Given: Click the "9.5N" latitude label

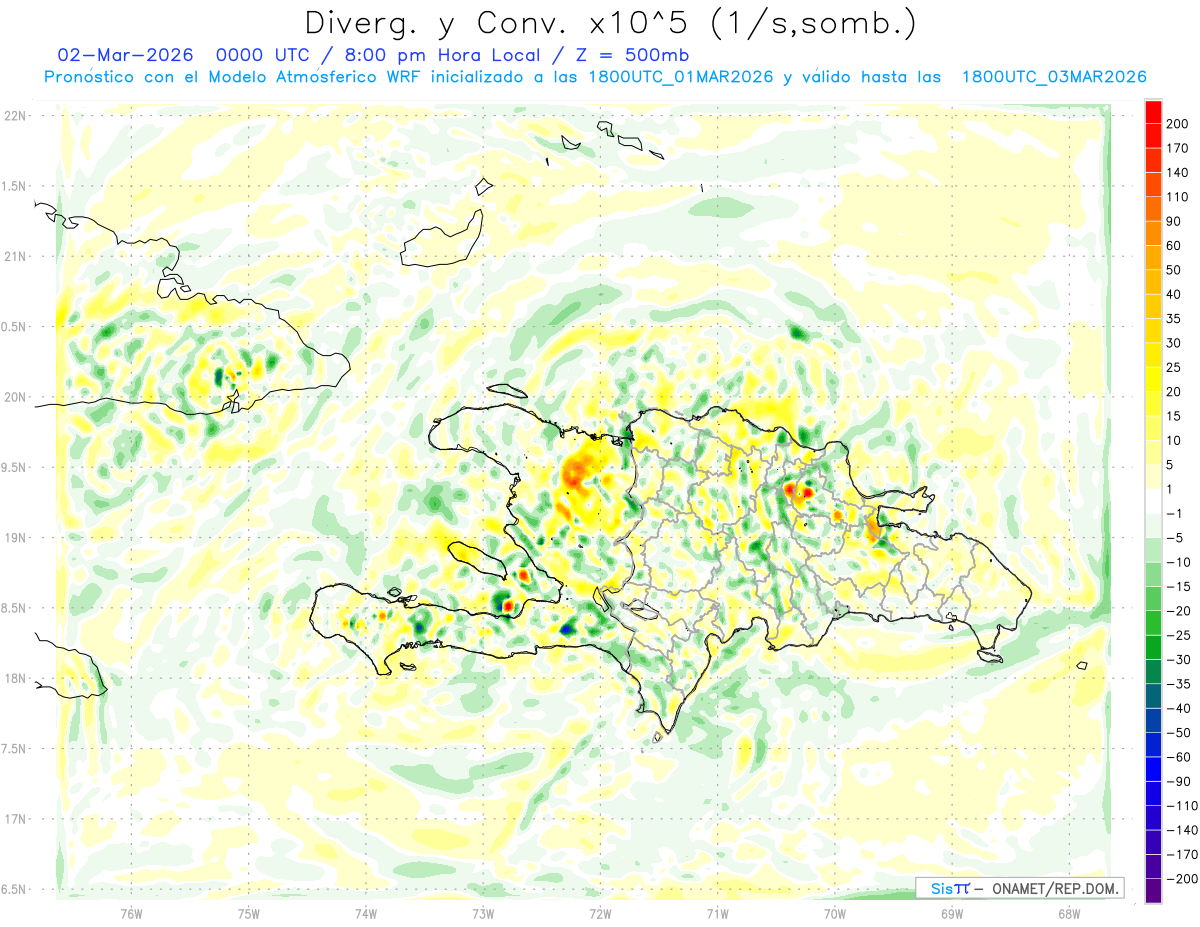Looking at the screenshot, I should [13, 468].
